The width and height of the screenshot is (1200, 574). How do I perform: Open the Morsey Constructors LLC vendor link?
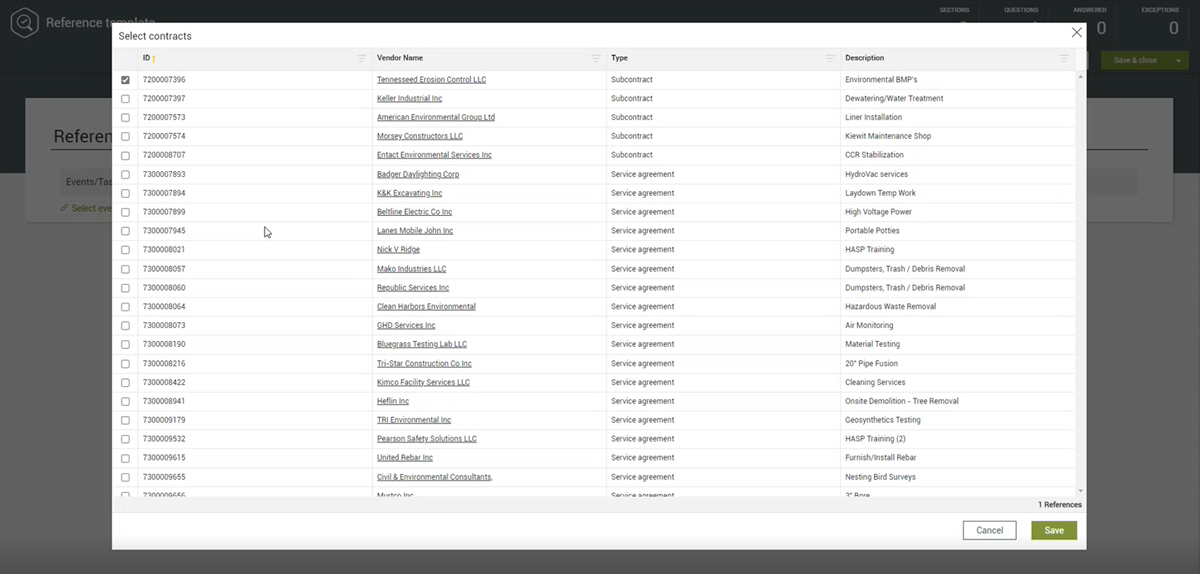[420, 137]
